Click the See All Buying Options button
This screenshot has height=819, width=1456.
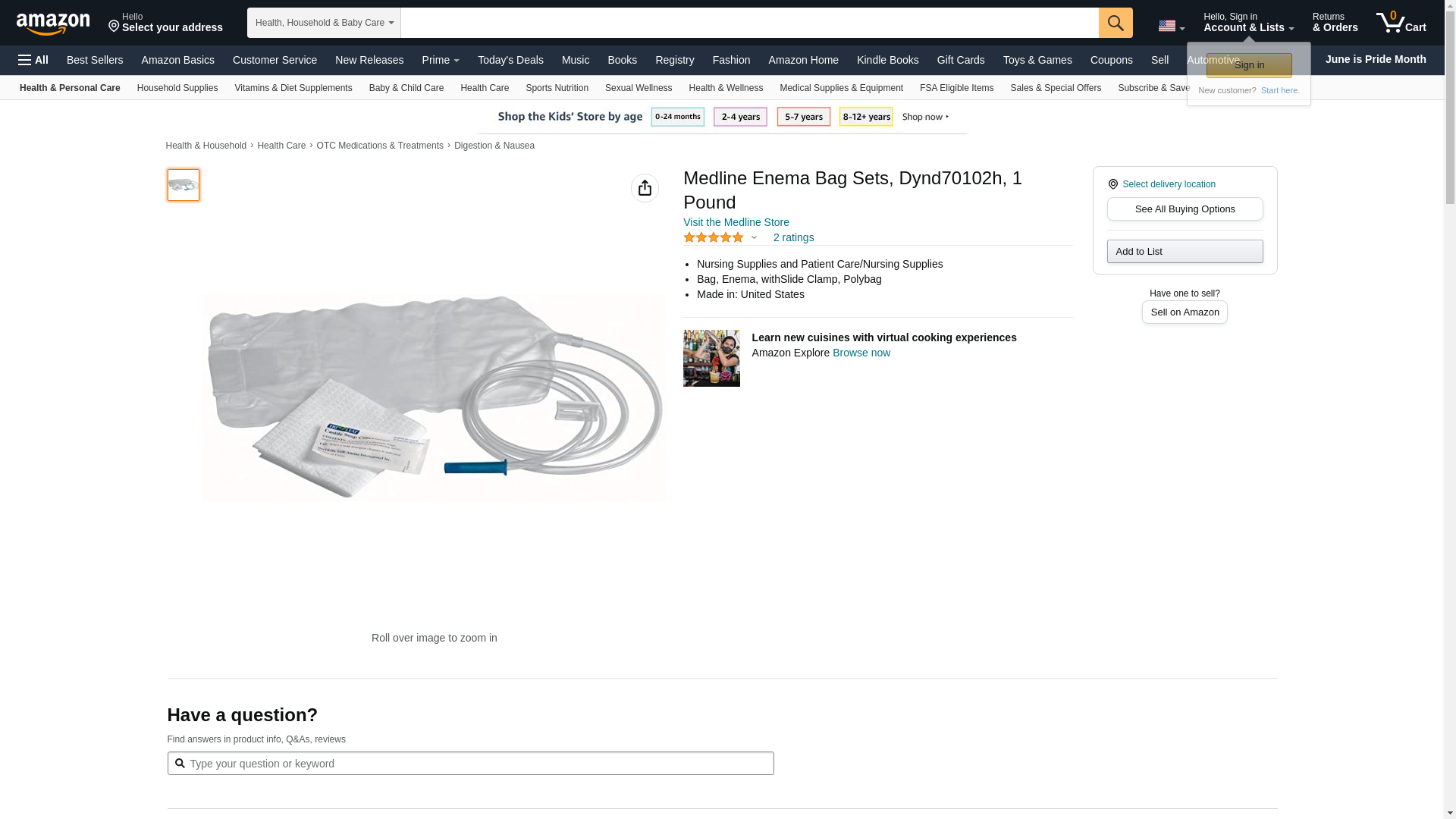tap(1185, 209)
